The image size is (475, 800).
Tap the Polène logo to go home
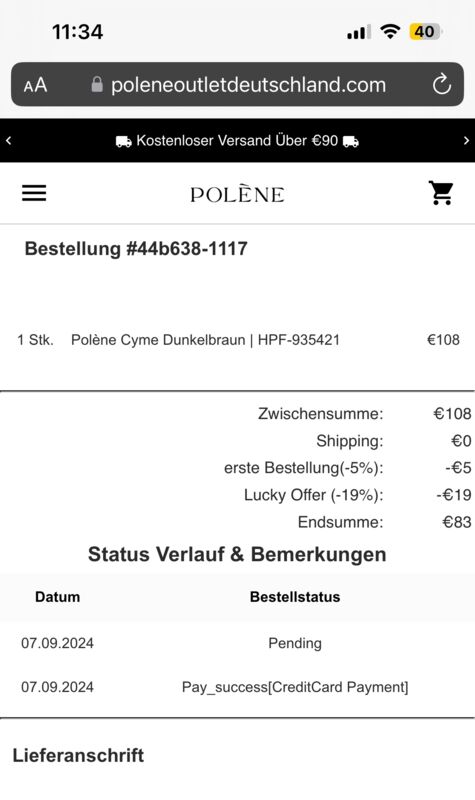click(x=237, y=194)
